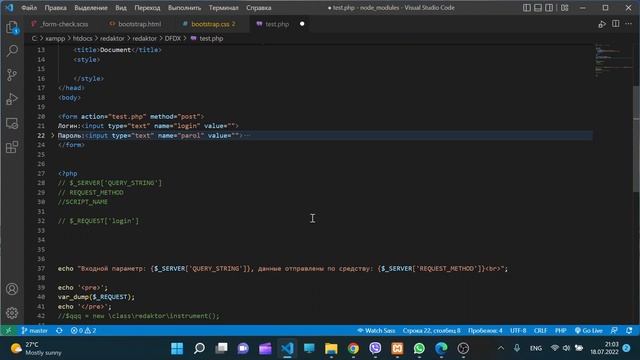
Task: Start Go Live server
Action: (x=589, y=331)
